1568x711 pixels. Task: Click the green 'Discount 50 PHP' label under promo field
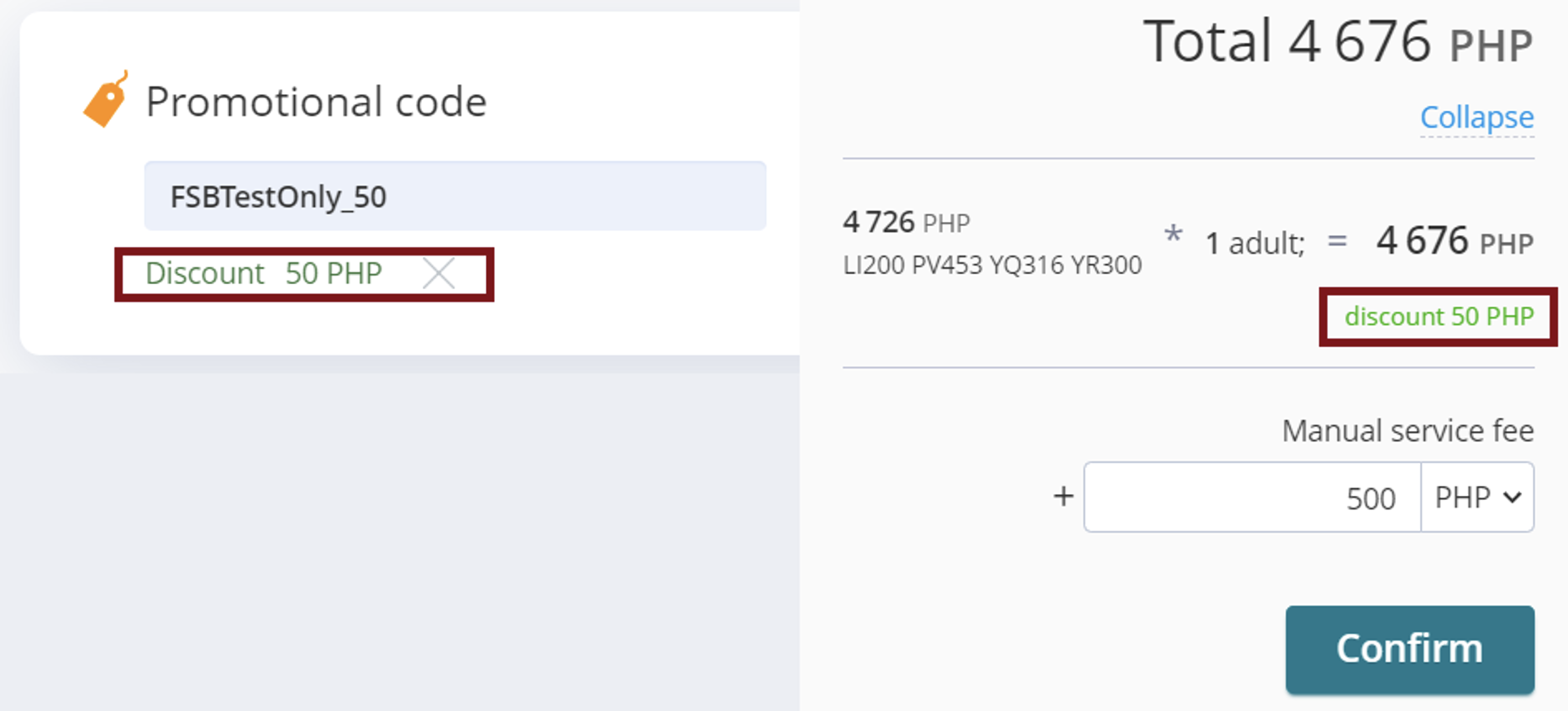[x=264, y=274]
